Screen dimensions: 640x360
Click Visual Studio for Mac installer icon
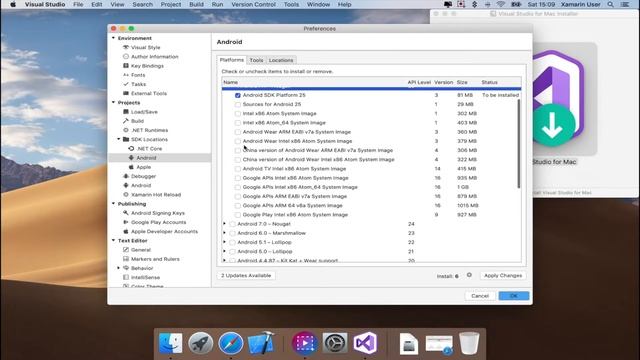point(558,98)
